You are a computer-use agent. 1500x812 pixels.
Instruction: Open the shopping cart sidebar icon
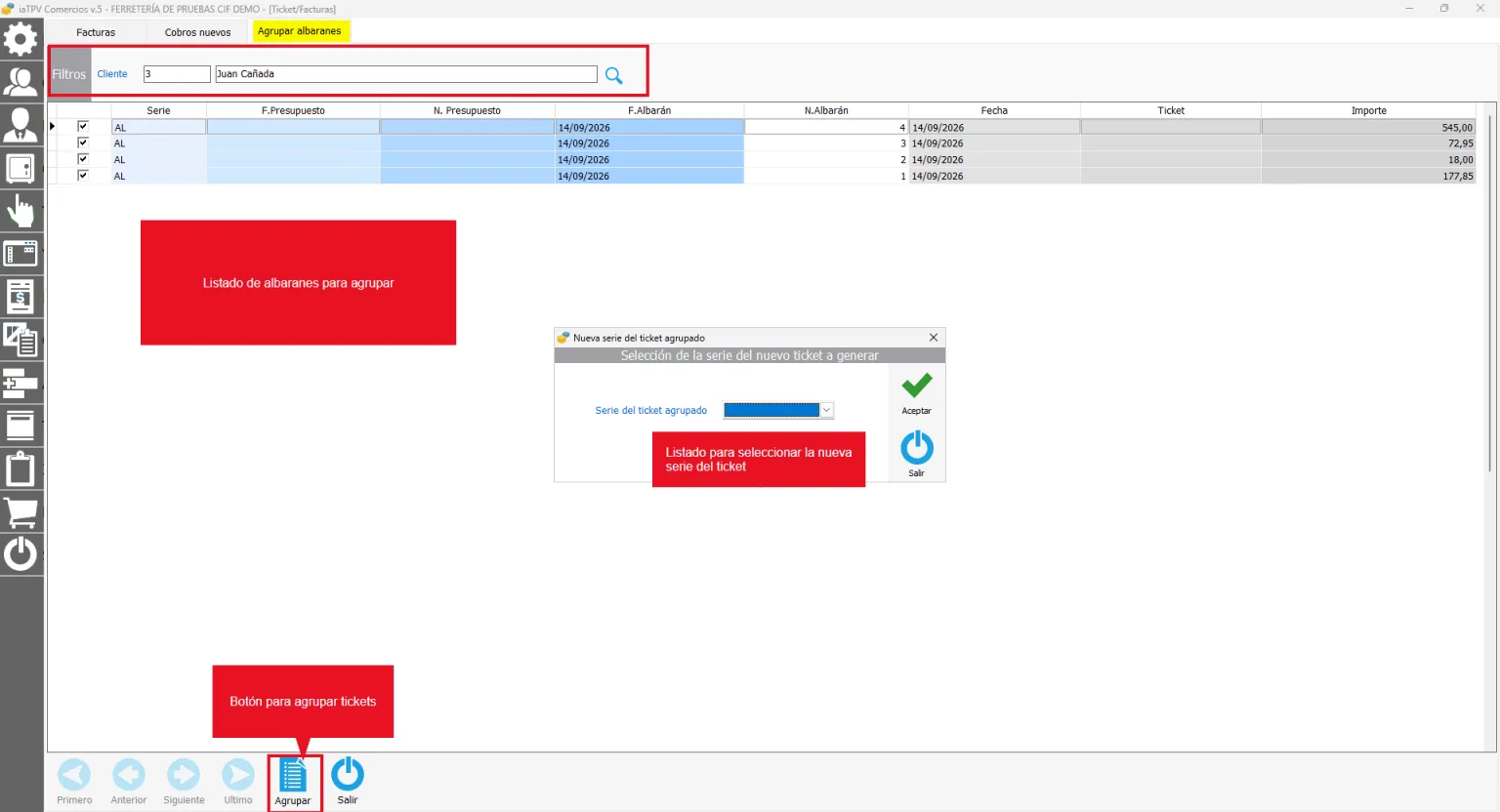coord(21,511)
